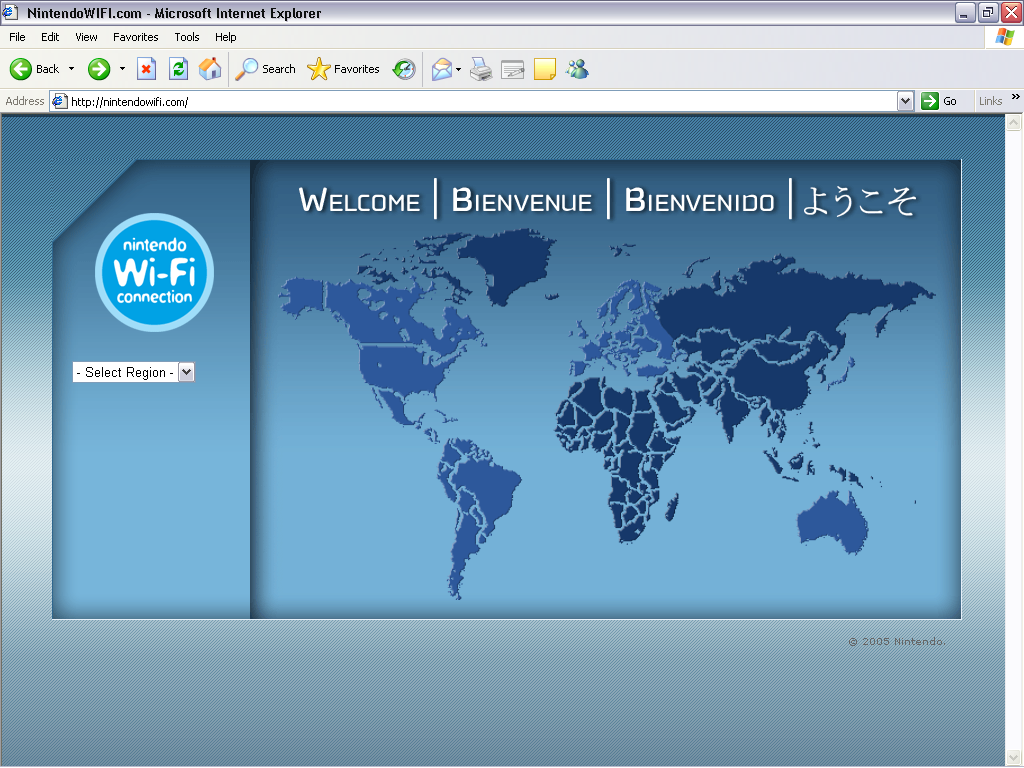Launch Messenger from the people icon
Viewport: 1024px width, 768px height.
(x=577, y=69)
